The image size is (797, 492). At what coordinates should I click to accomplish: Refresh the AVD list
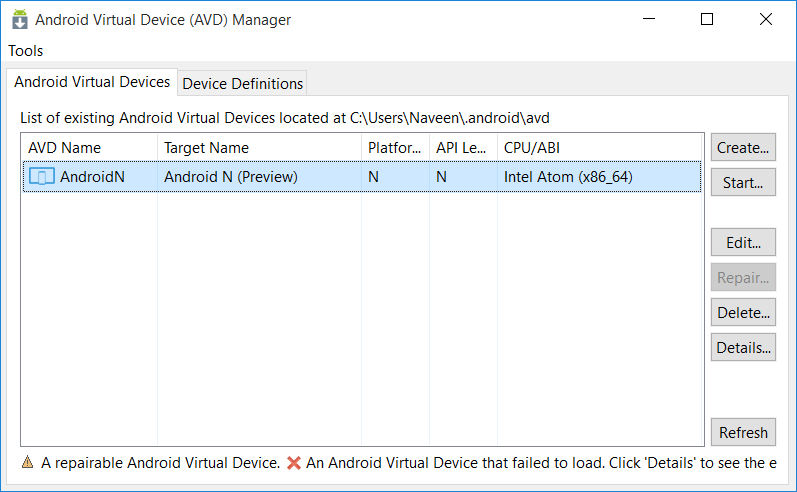click(x=743, y=433)
